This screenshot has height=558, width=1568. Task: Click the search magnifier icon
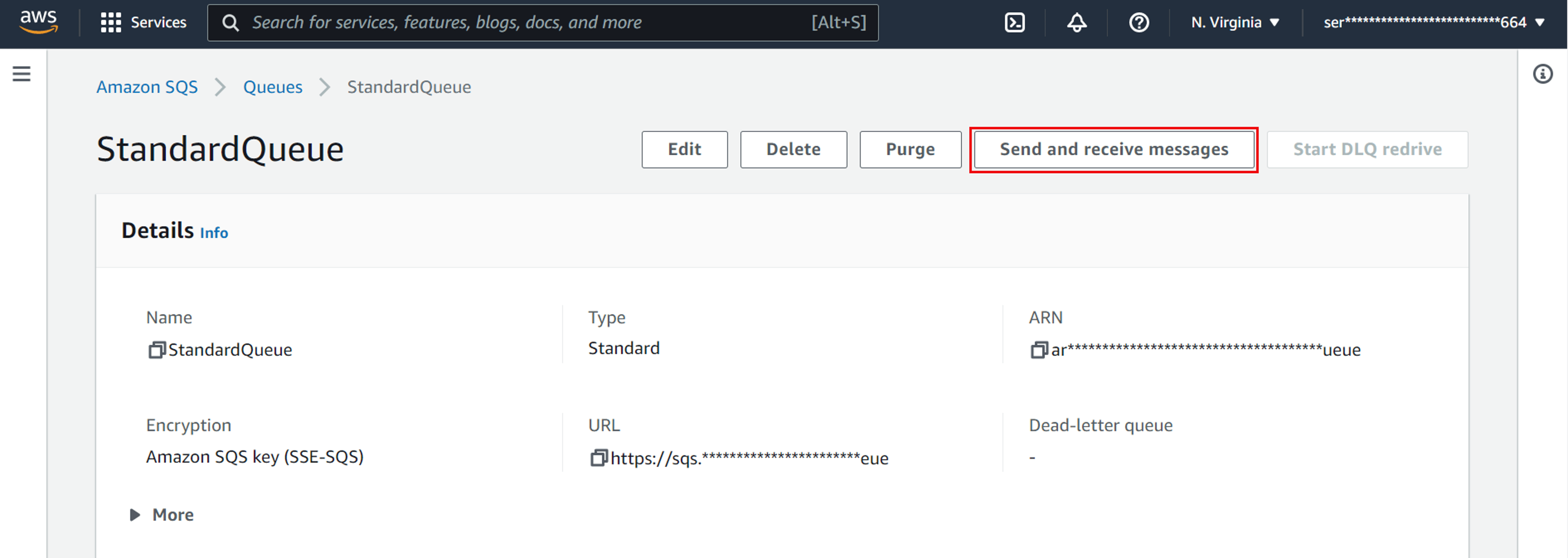[230, 23]
